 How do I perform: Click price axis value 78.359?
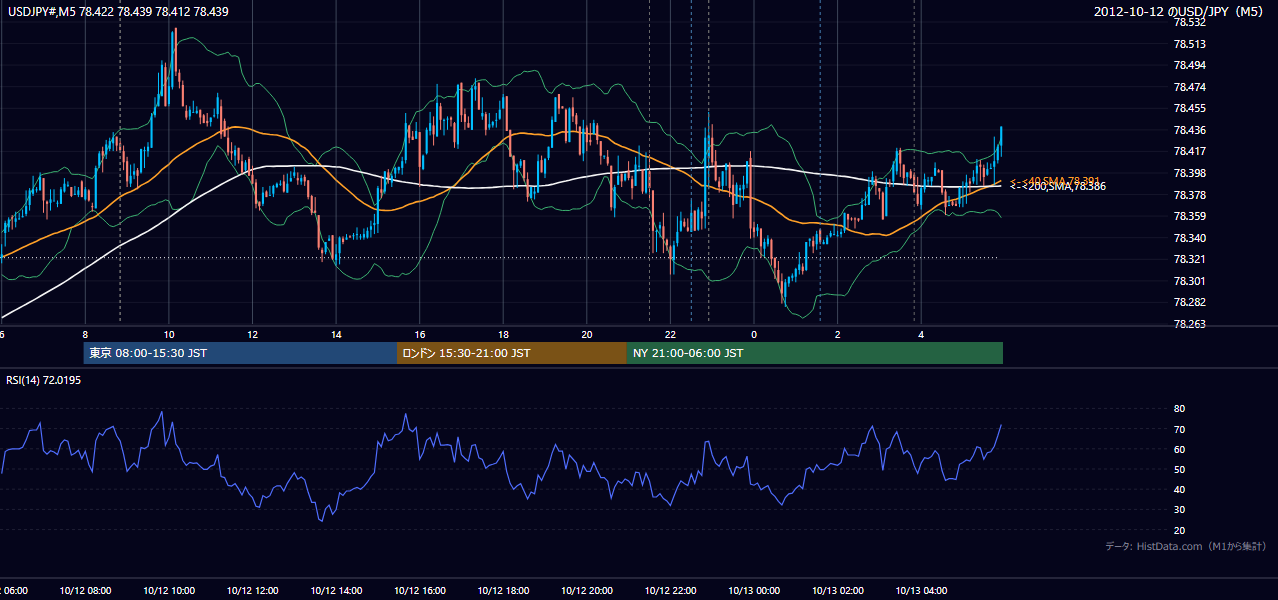[1190, 216]
